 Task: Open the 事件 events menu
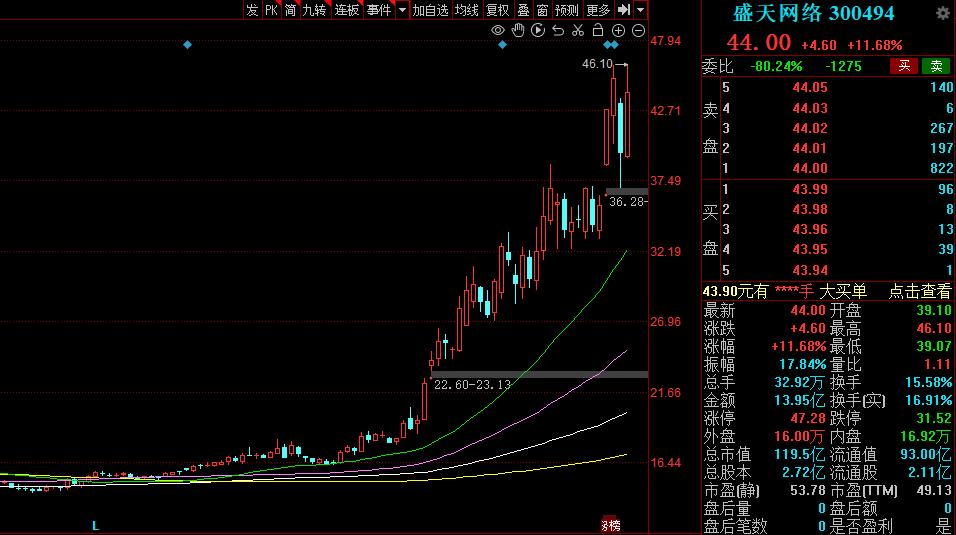[x=379, y=10]
